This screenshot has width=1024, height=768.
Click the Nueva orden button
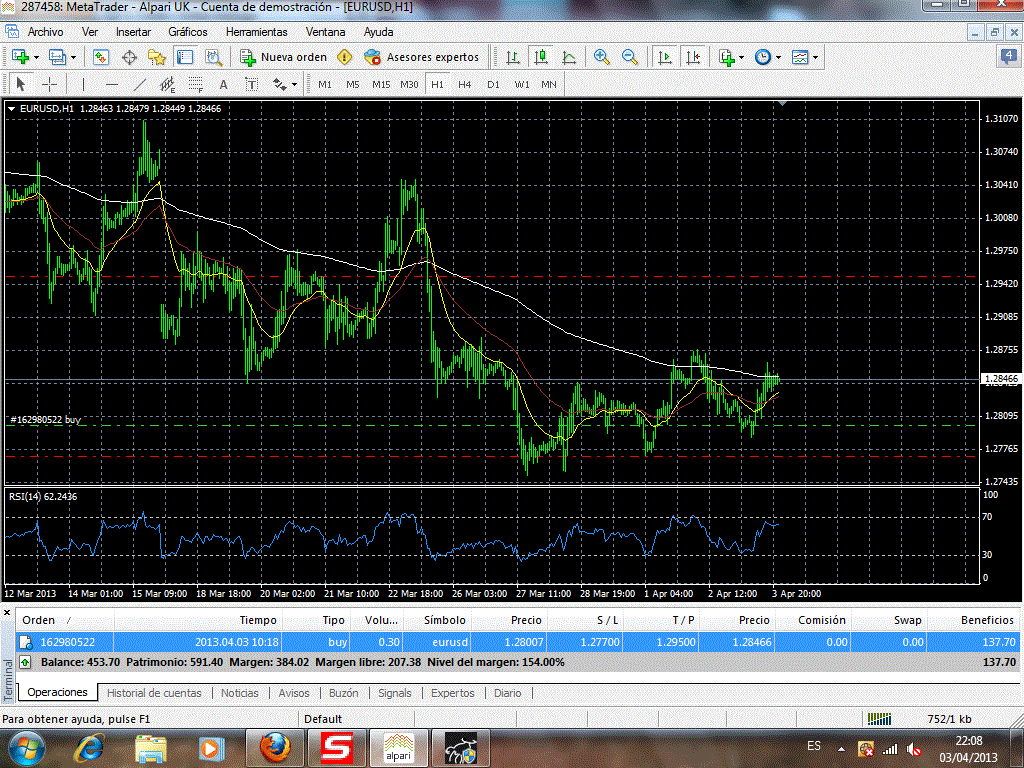(x=284, y=57)
